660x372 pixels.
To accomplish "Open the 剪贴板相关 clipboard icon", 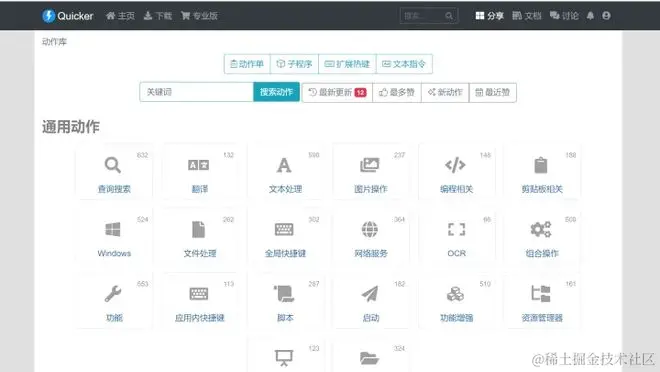I will [541, 165].
